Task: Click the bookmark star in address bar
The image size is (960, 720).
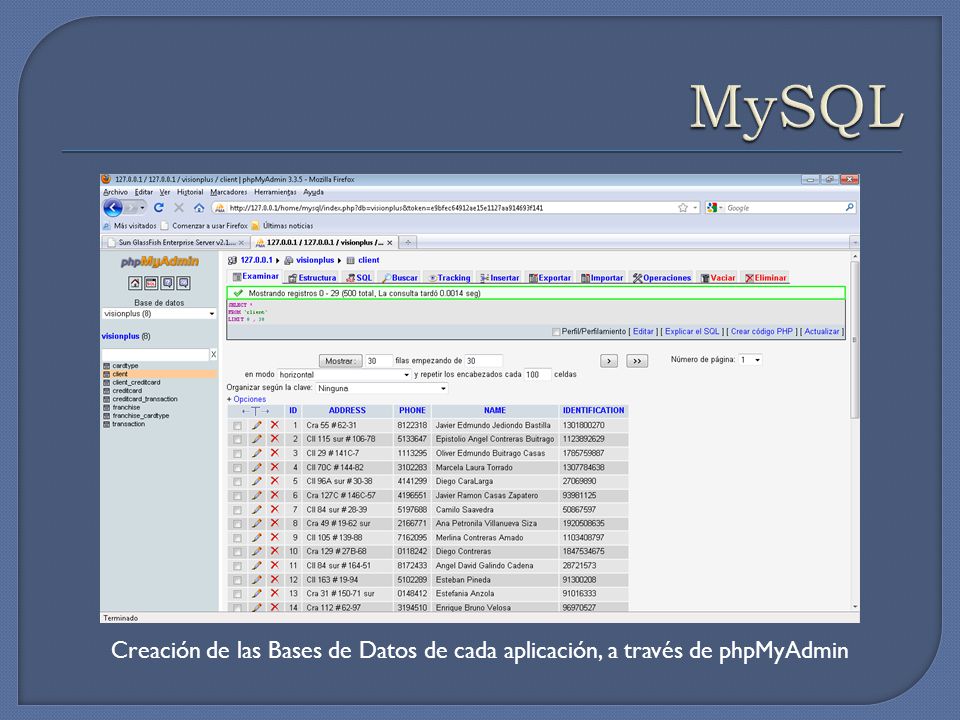Action: [683, 208]
